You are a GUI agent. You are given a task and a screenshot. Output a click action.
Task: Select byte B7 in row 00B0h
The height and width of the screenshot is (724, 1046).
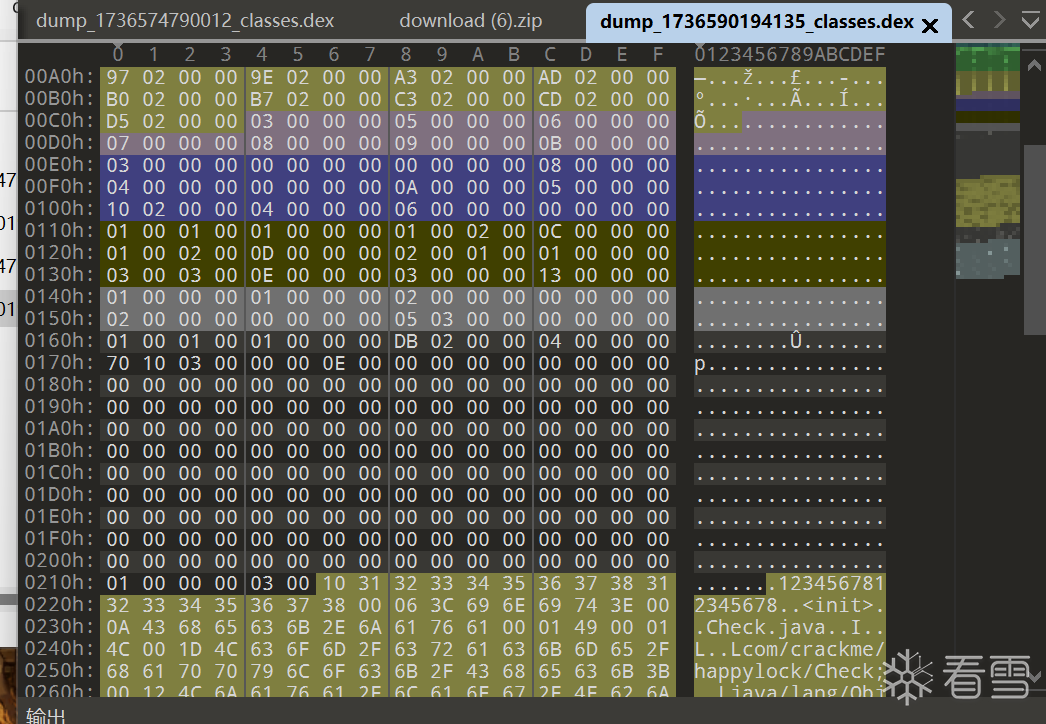pos(262,99)
